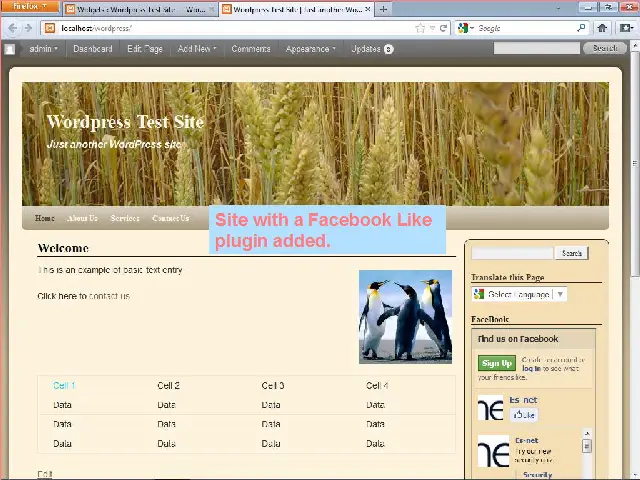Expand the admin dropdown in the admin bar
This screenshot has width=640, height=480.
pos(44,49)
